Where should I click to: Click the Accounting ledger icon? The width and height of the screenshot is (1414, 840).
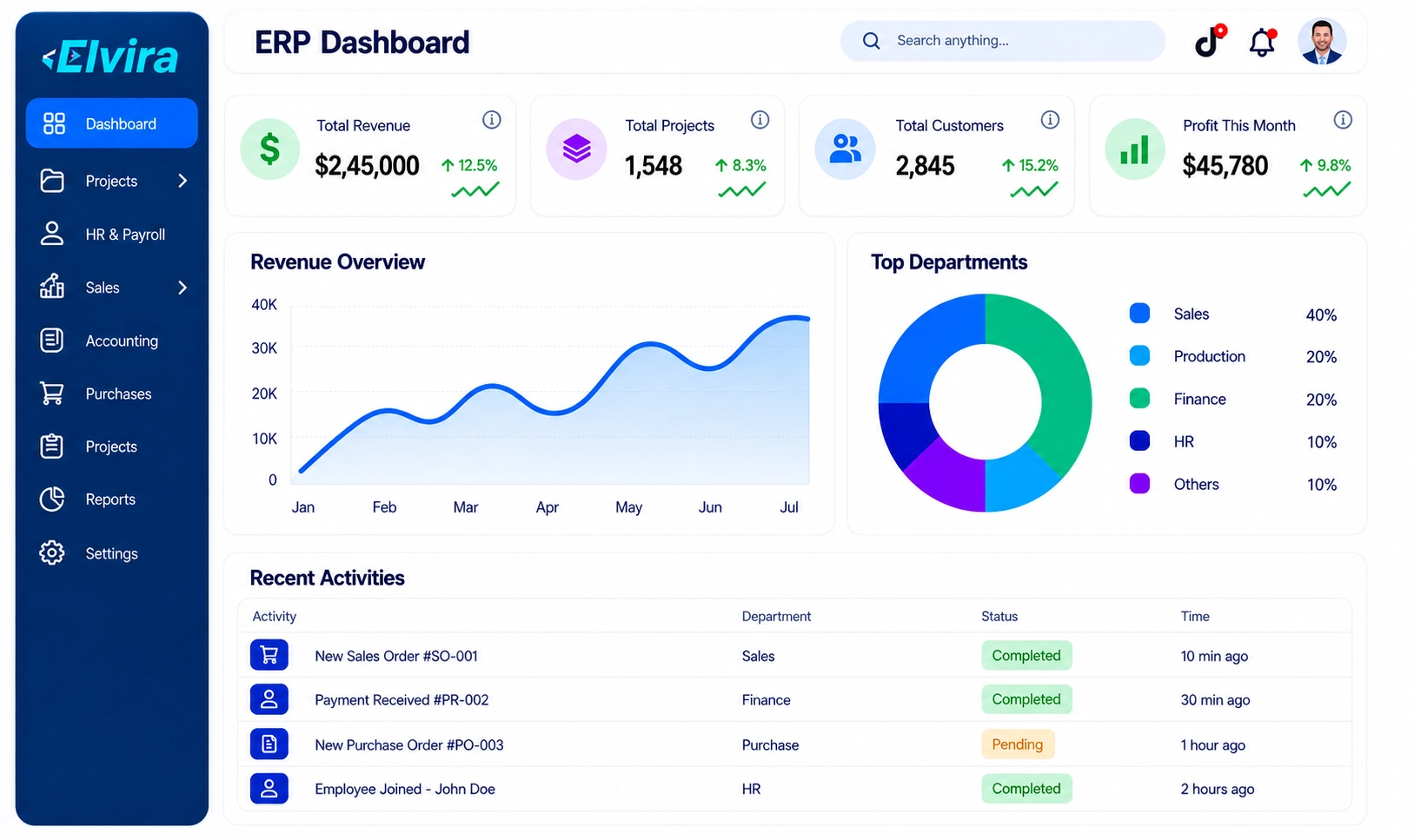point(52,340)
